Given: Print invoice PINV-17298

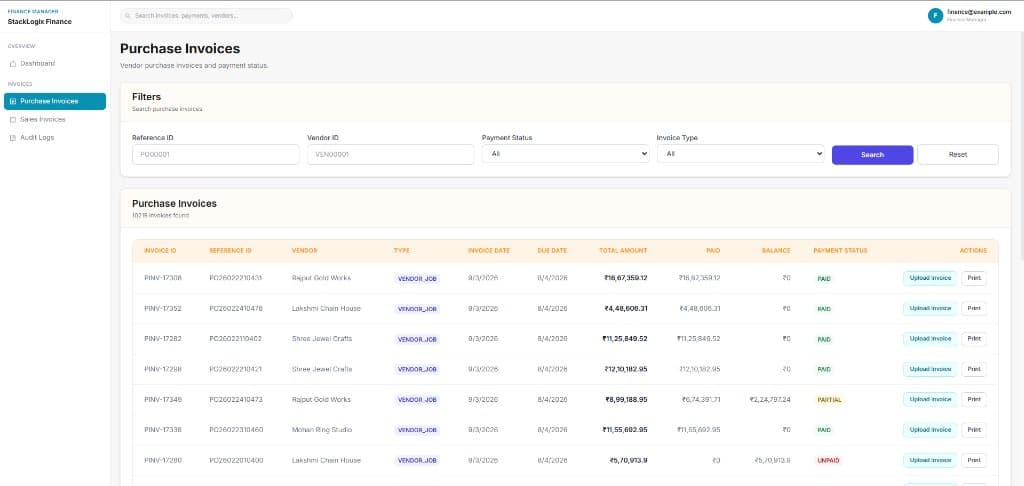Looking at the screenshot, I should click(974, 369).
